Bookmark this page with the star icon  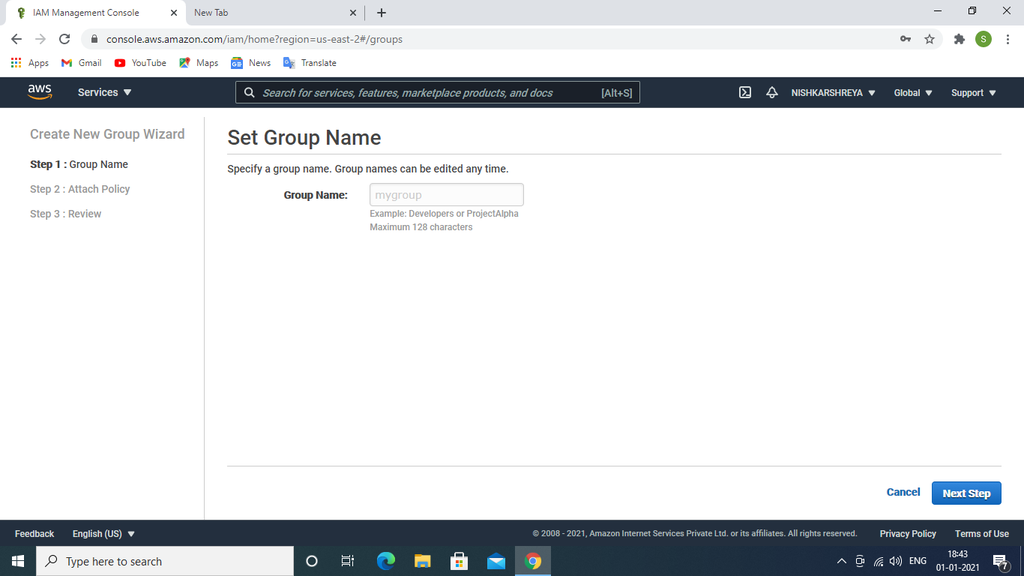pos(931,38)
